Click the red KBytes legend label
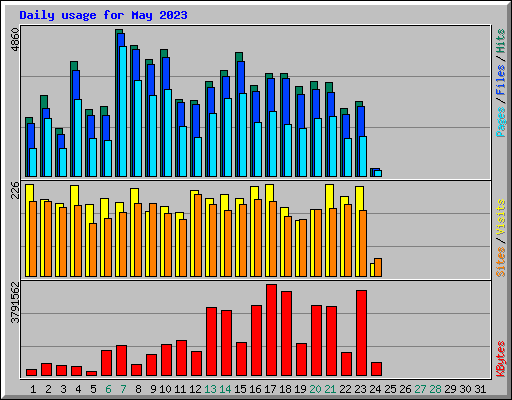 pos(501,359)
